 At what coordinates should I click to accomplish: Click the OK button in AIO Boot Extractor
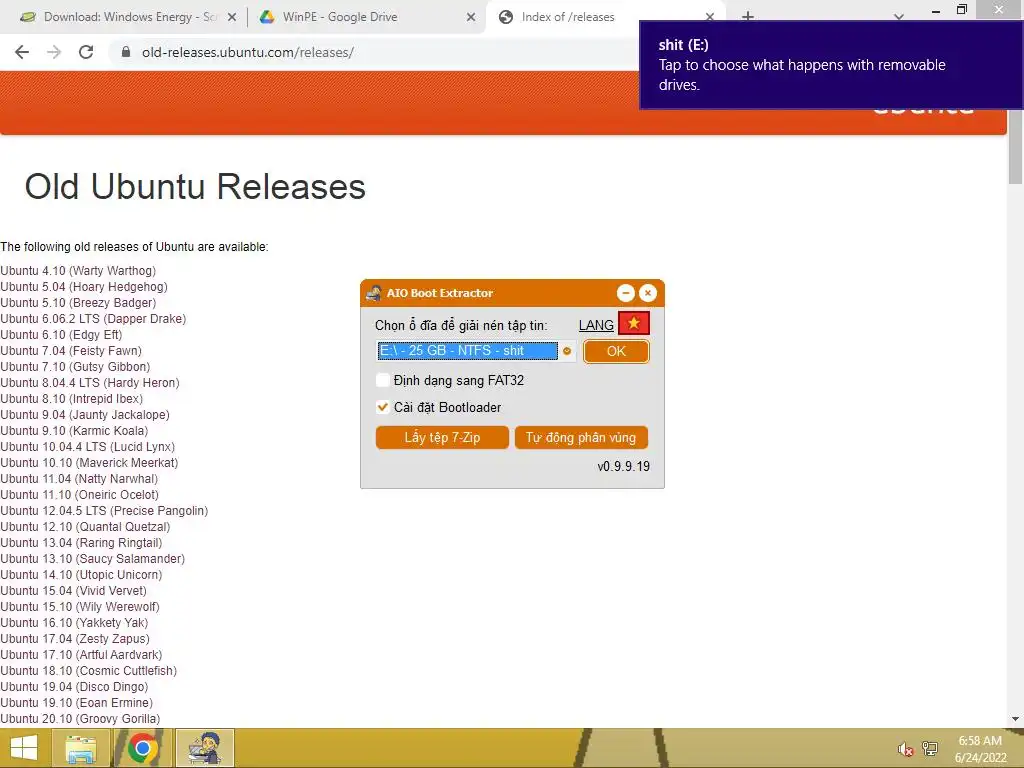tap(616, 351)
